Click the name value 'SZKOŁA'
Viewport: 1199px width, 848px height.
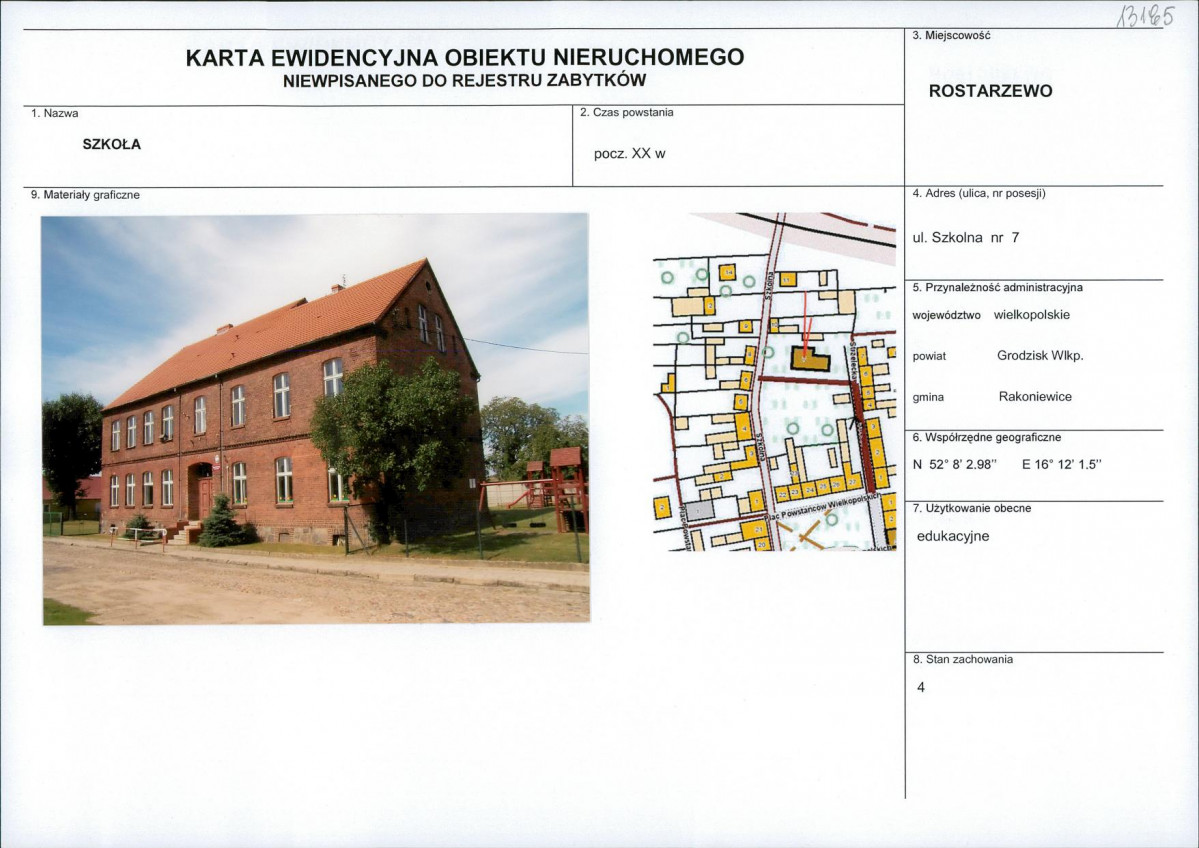[112, 145]
